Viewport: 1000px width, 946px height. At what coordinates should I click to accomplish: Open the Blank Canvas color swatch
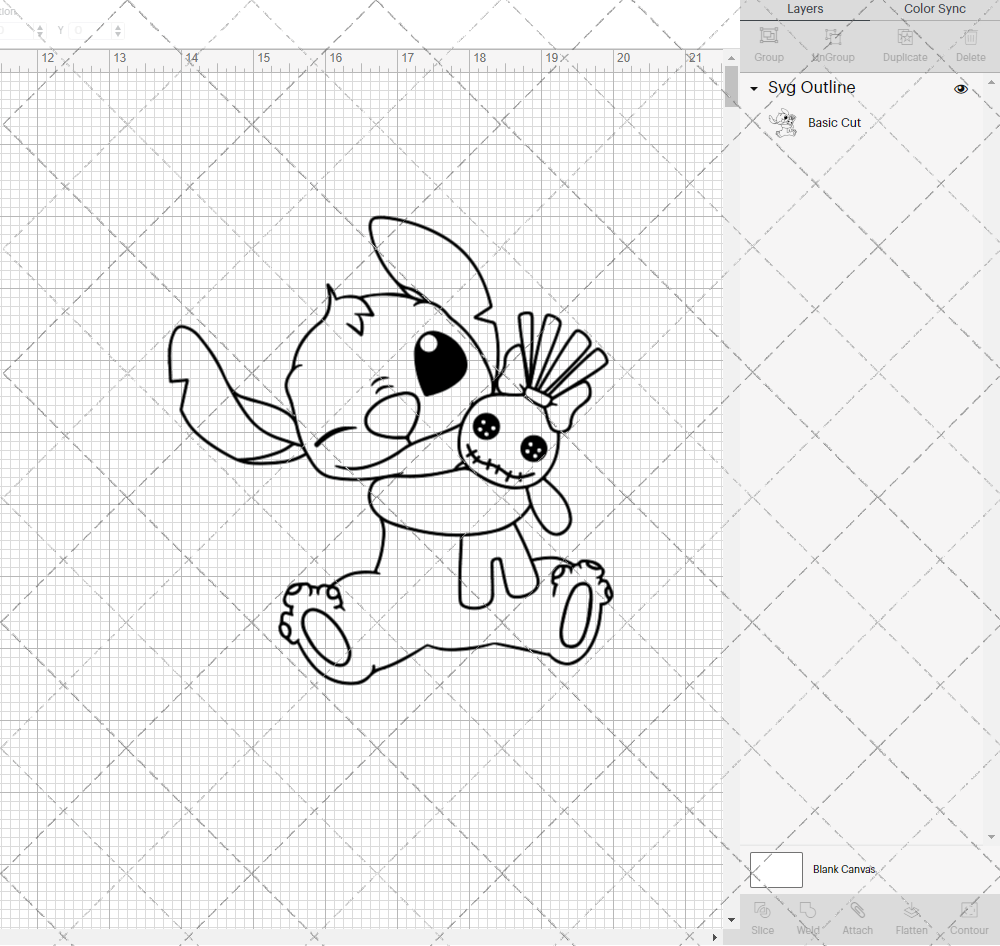pos(776,869)
